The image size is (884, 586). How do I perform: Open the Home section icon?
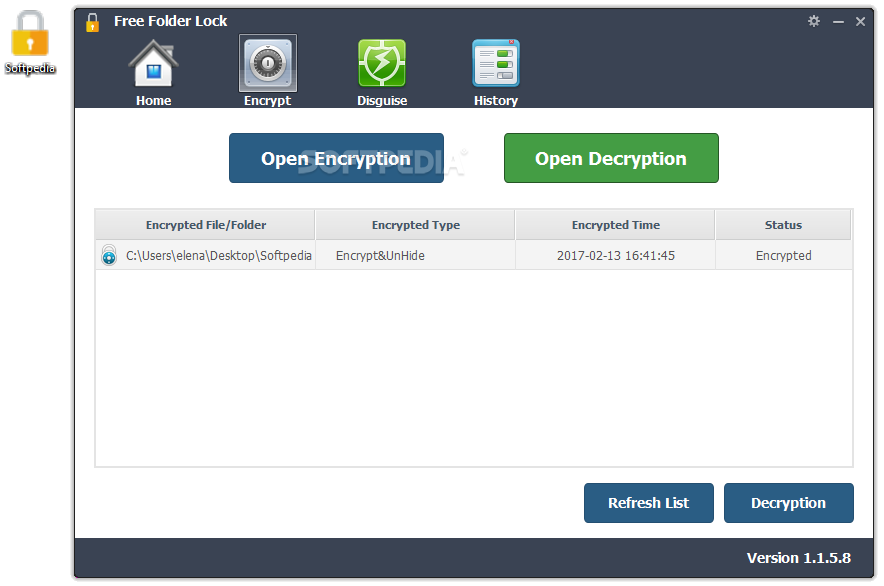(153, 63)
